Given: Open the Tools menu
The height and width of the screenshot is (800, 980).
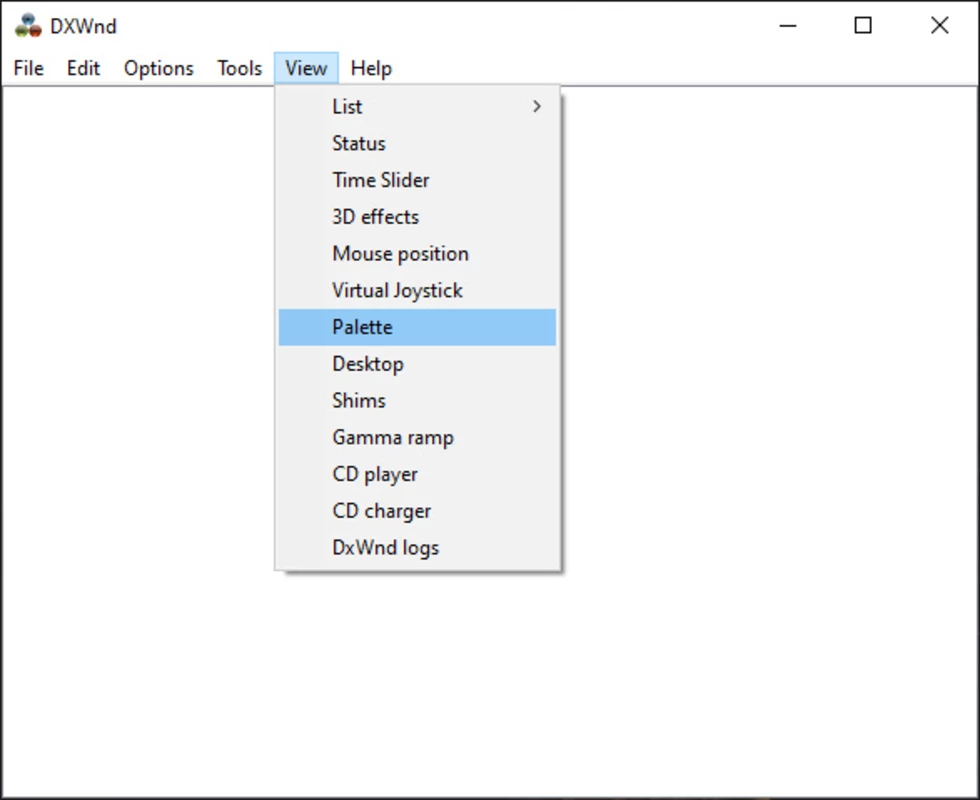Looking at the screenshot, I should tap(239, 68).
